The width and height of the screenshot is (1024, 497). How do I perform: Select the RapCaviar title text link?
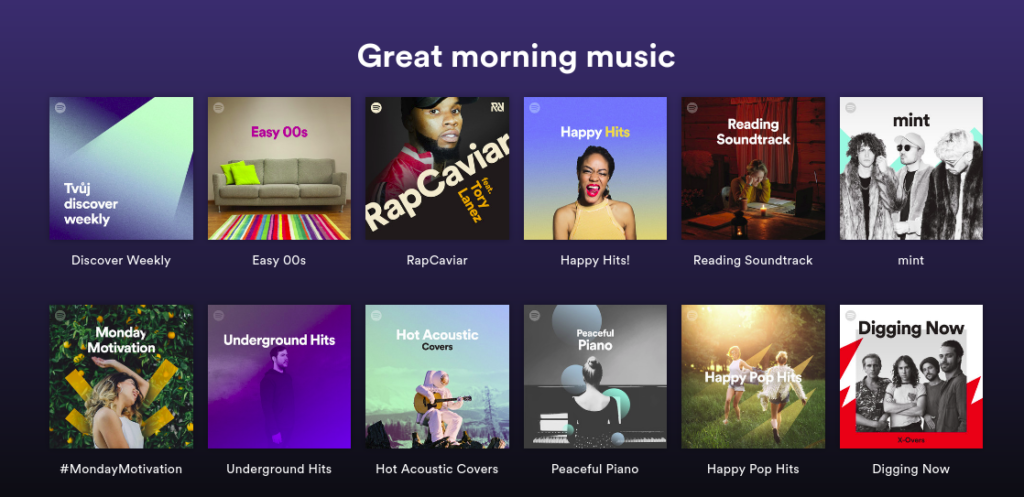pos(437,261)
